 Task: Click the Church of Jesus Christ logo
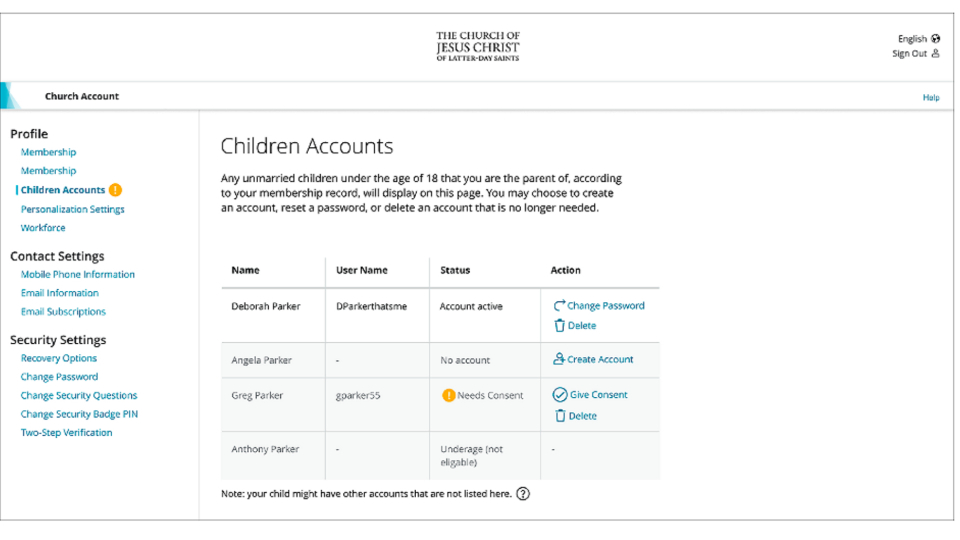point(478,46)
